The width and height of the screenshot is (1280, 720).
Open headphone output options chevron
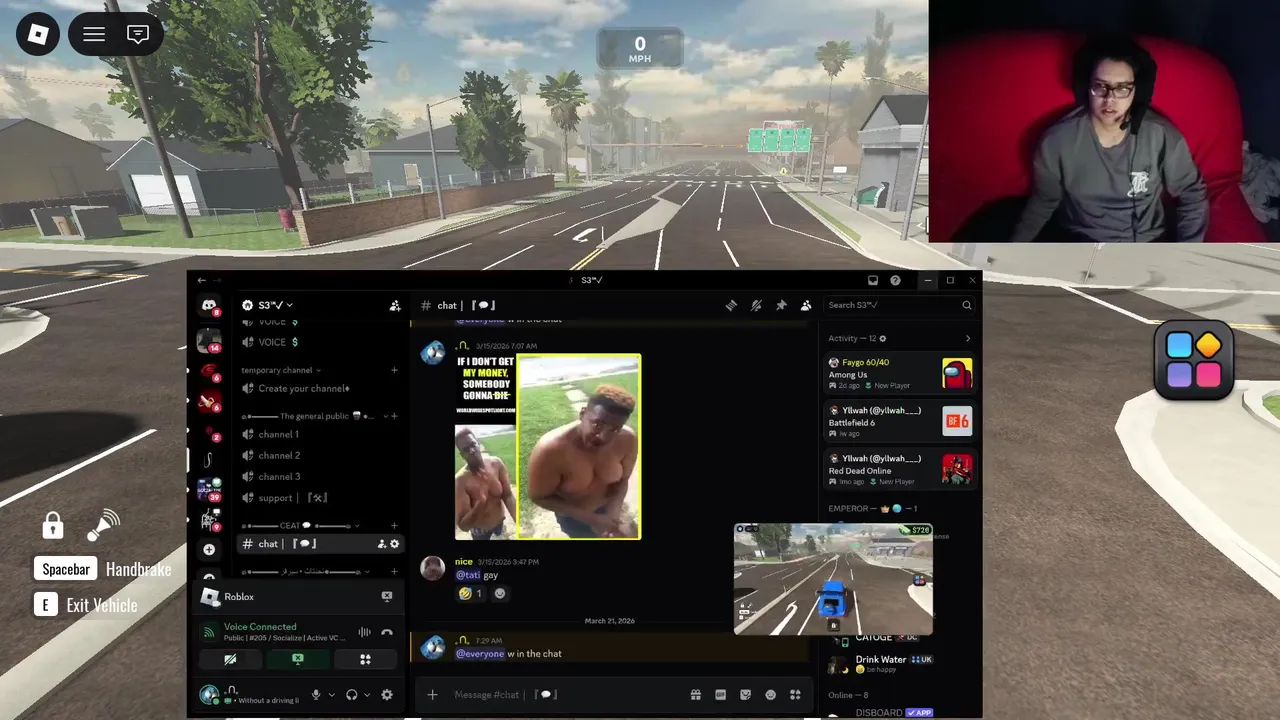367,695
